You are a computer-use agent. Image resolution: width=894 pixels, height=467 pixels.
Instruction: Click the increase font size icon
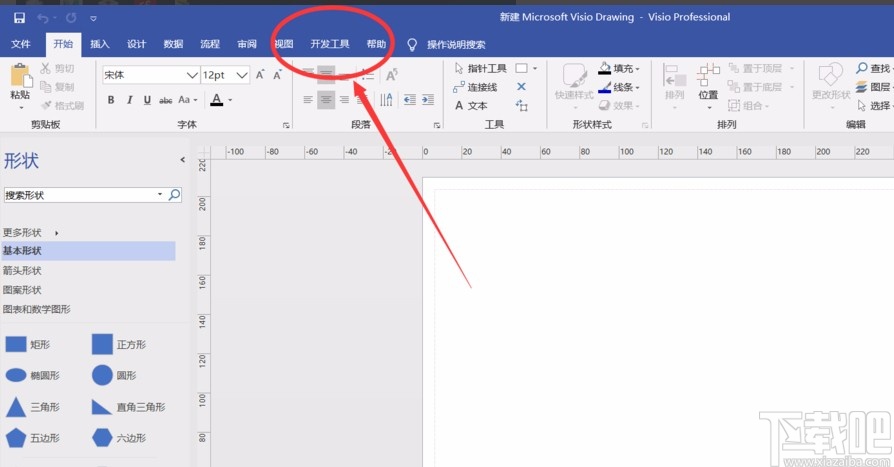pos(260,75)
